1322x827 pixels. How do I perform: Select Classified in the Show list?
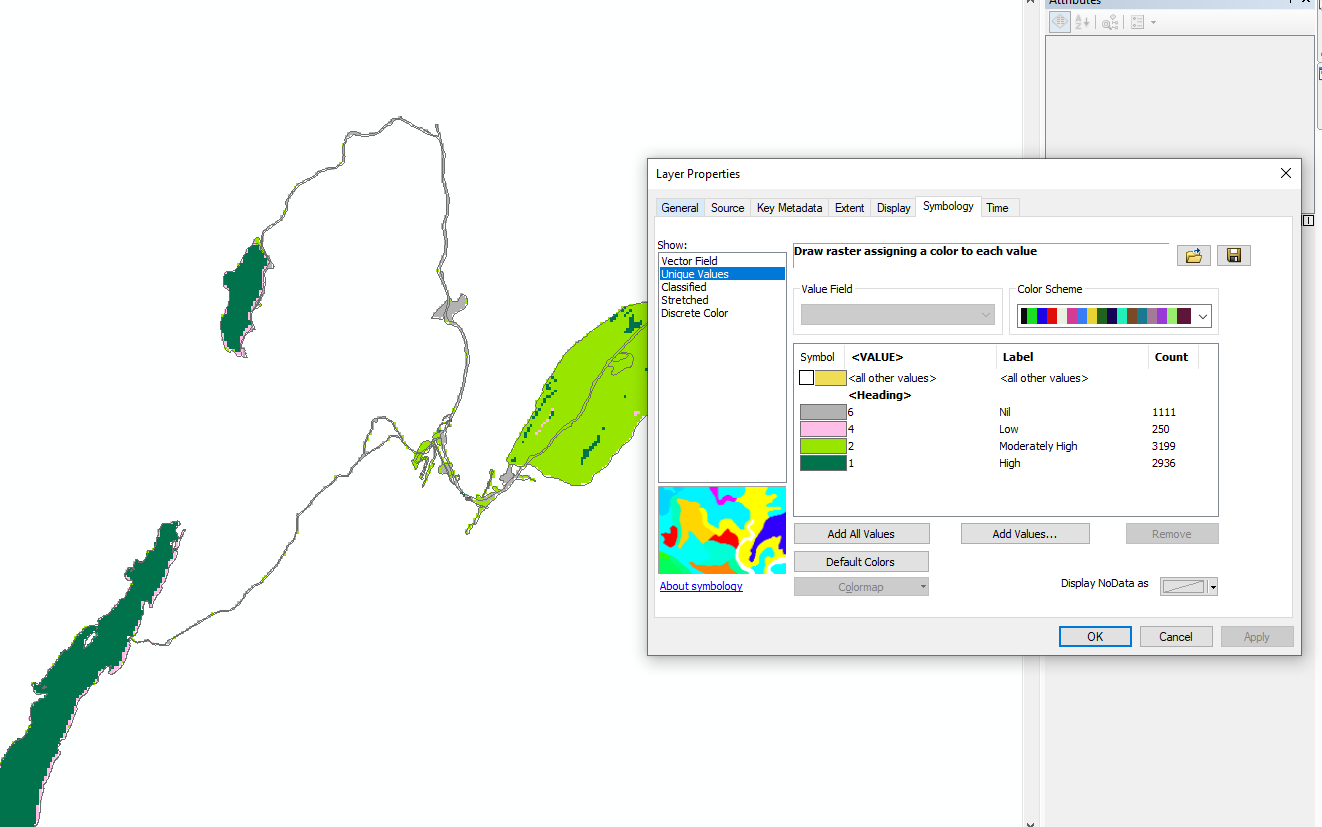[722, 287]
